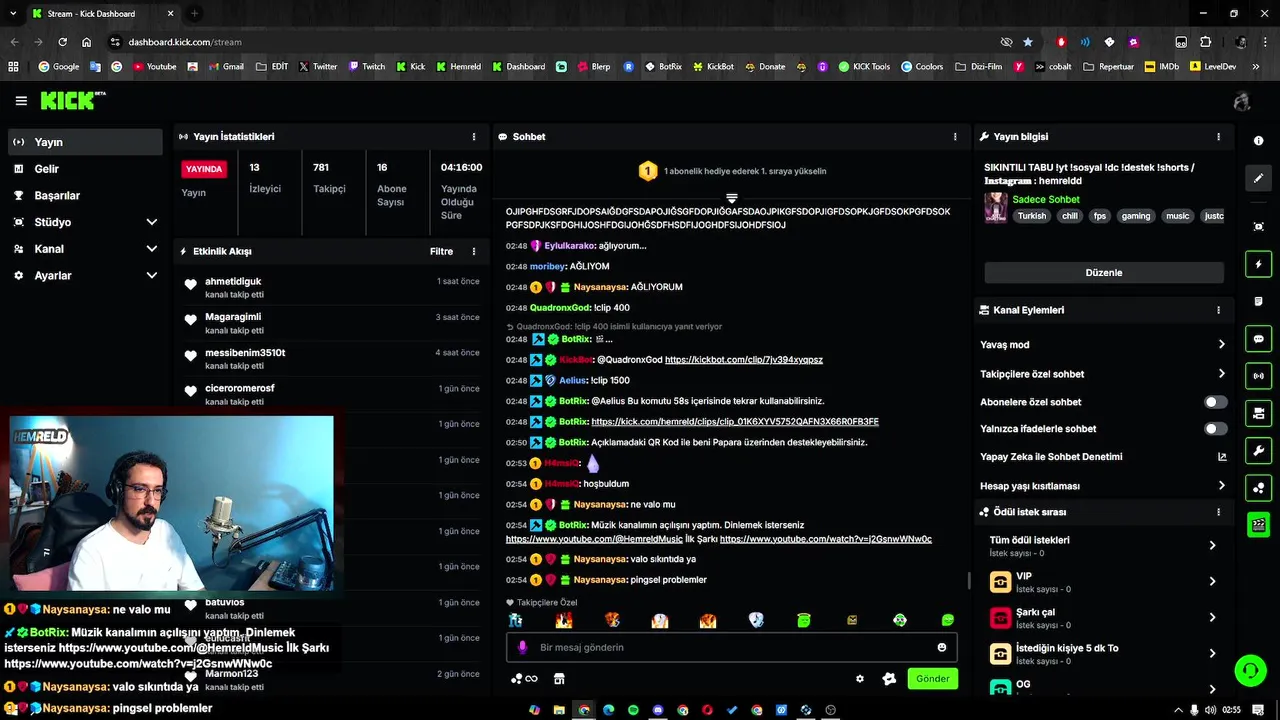Screen dimensions: 1280x720
Task: Select Gelir in the left sidebar
Action: coord(85,169)
